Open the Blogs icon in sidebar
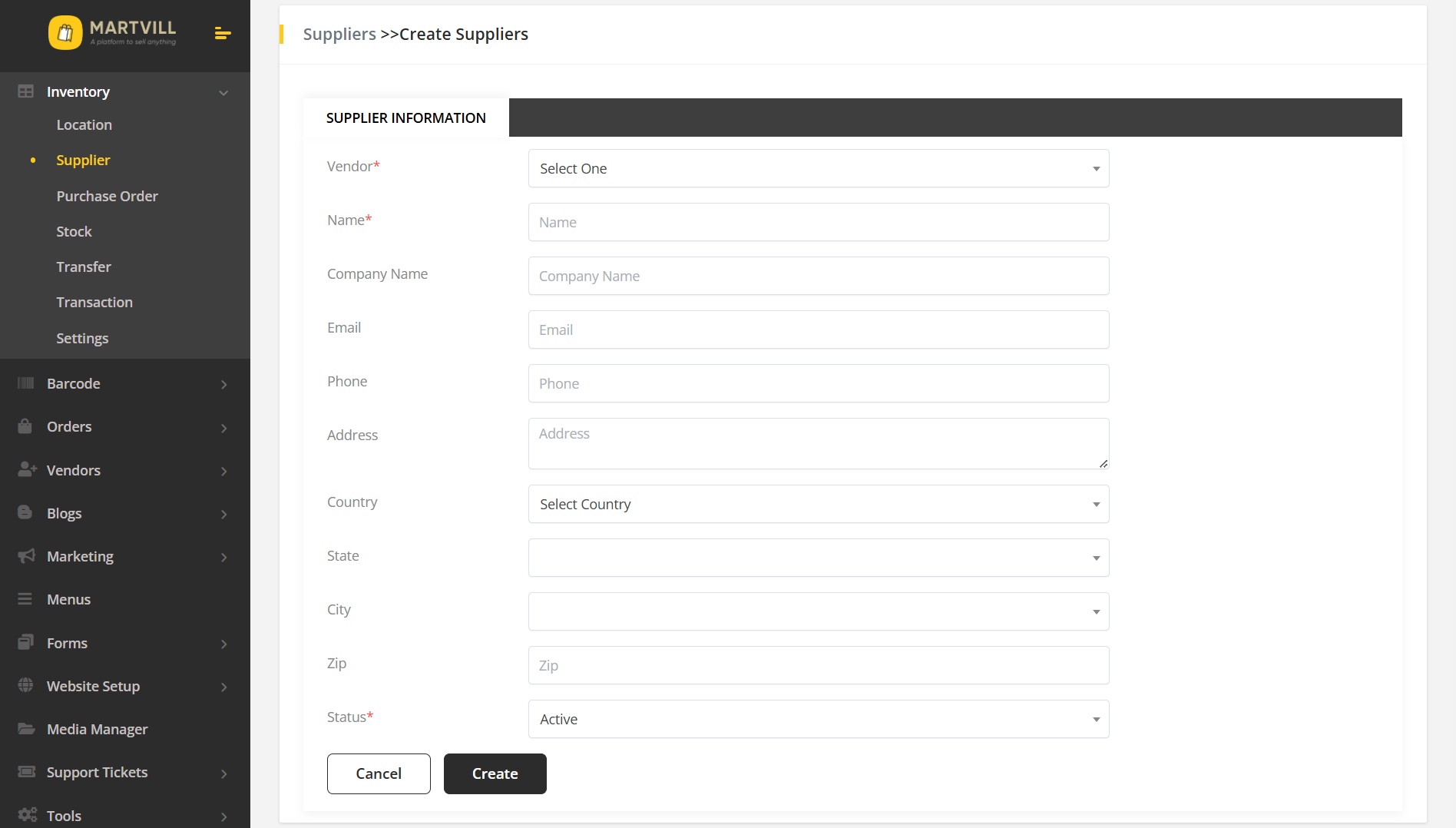Viewport: 1456px width, 828px height. coord(25,513)
